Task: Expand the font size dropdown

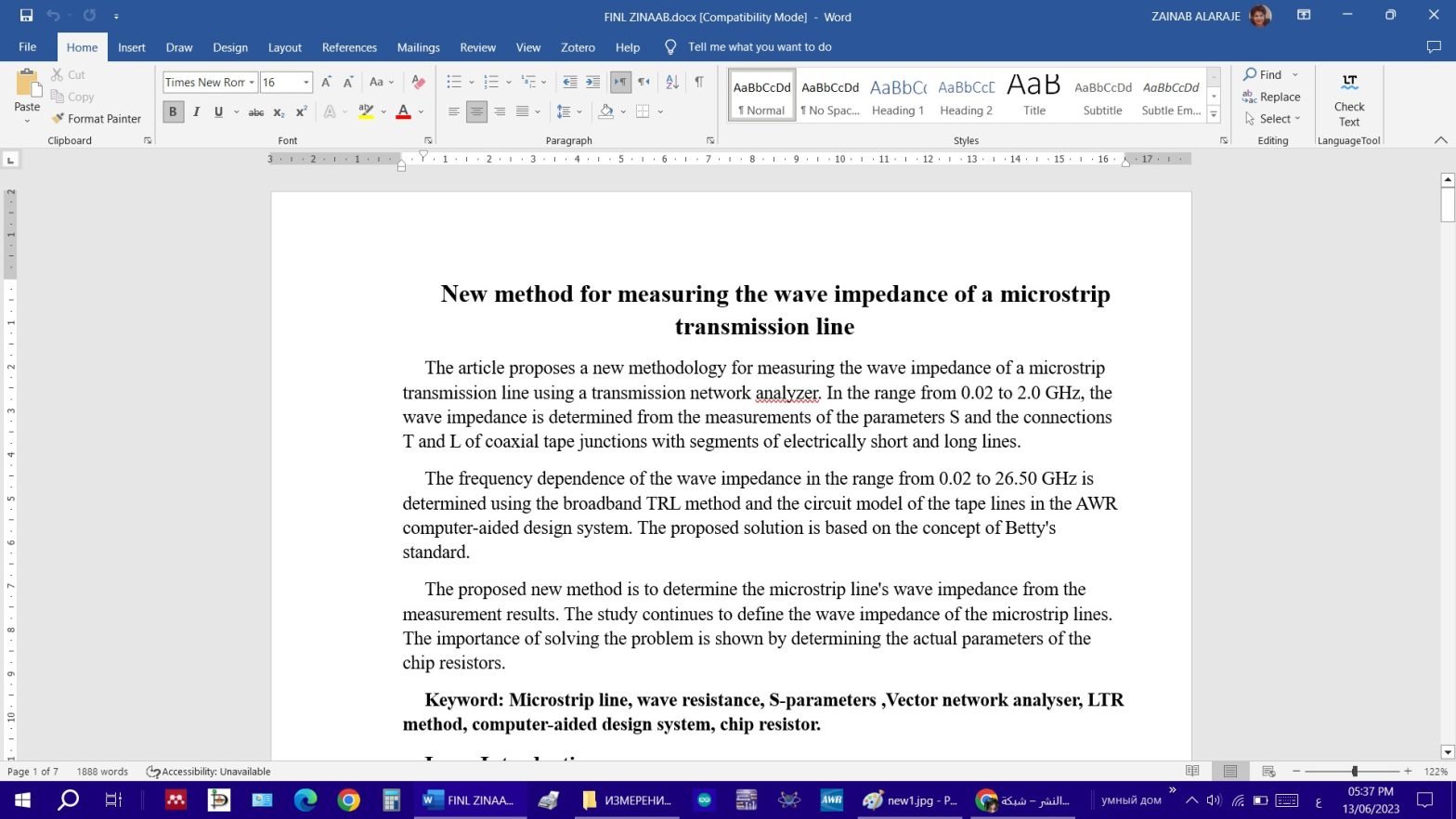Action: point(306,83)
